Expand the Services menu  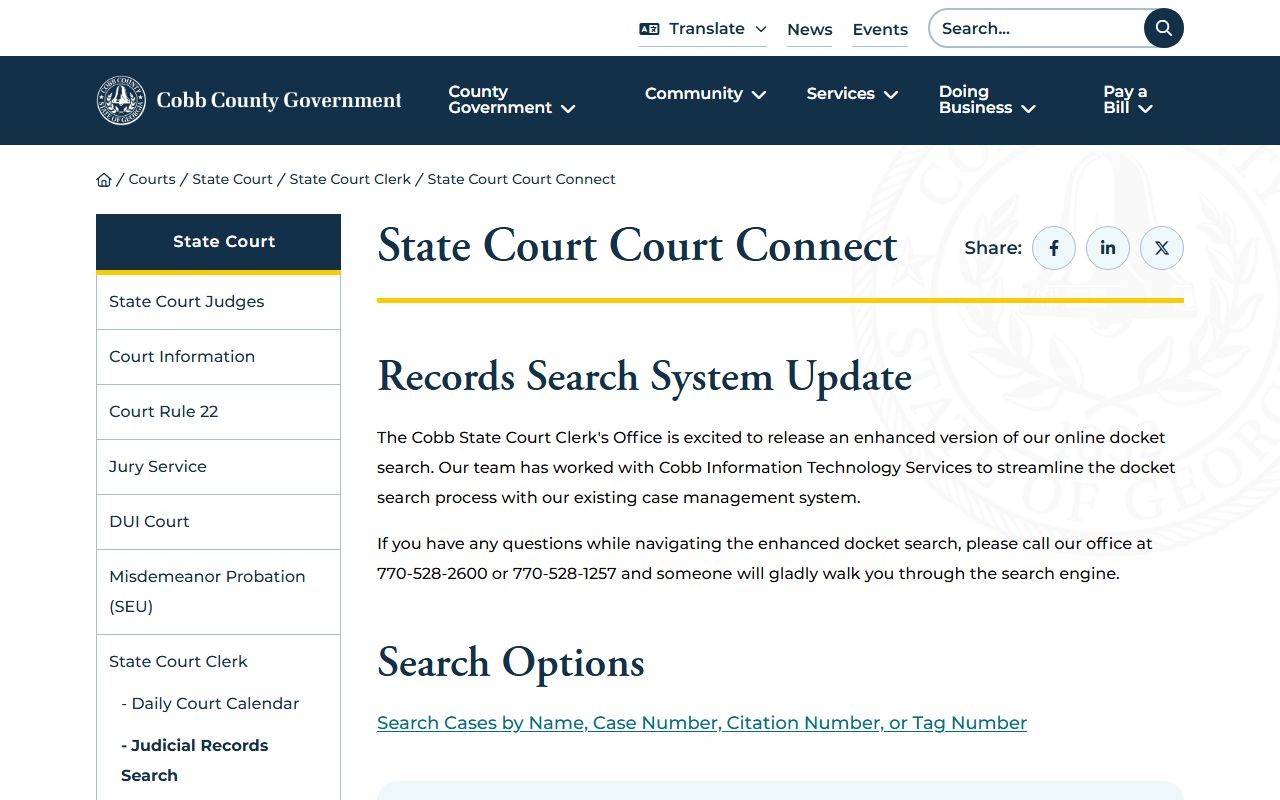[x=852, y=94]
